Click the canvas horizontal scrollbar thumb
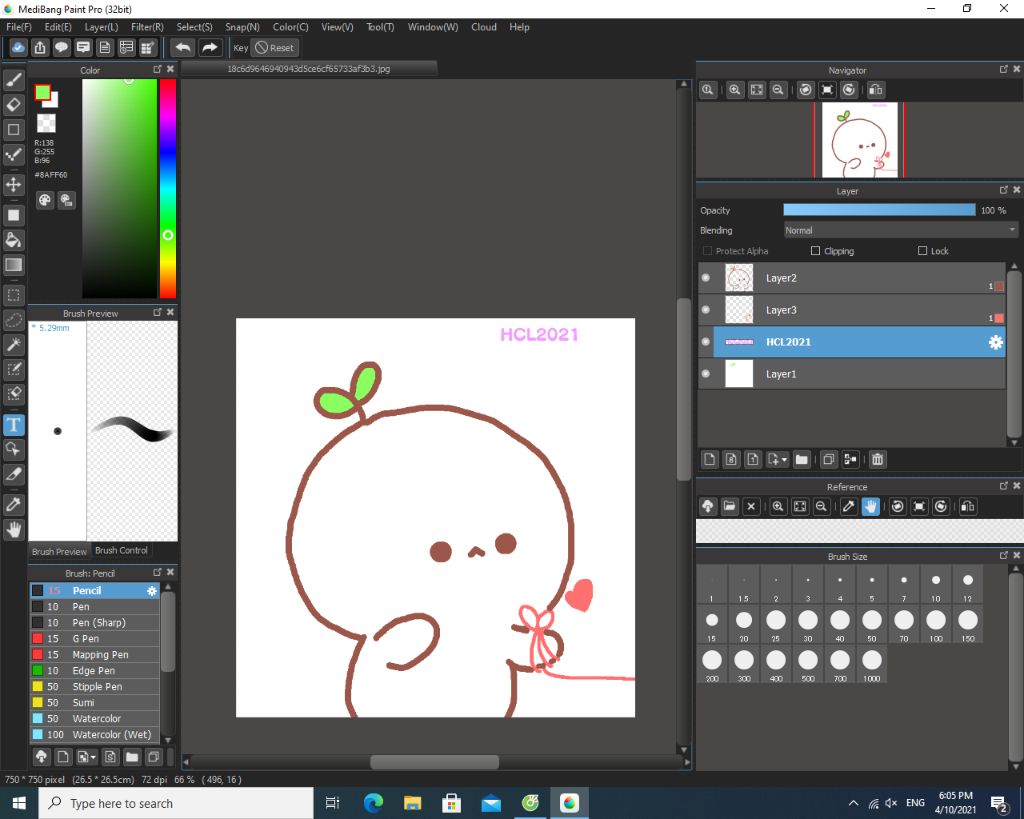Screen dimensions: 1024x819 pyautogui.click(x=434, y=762)
